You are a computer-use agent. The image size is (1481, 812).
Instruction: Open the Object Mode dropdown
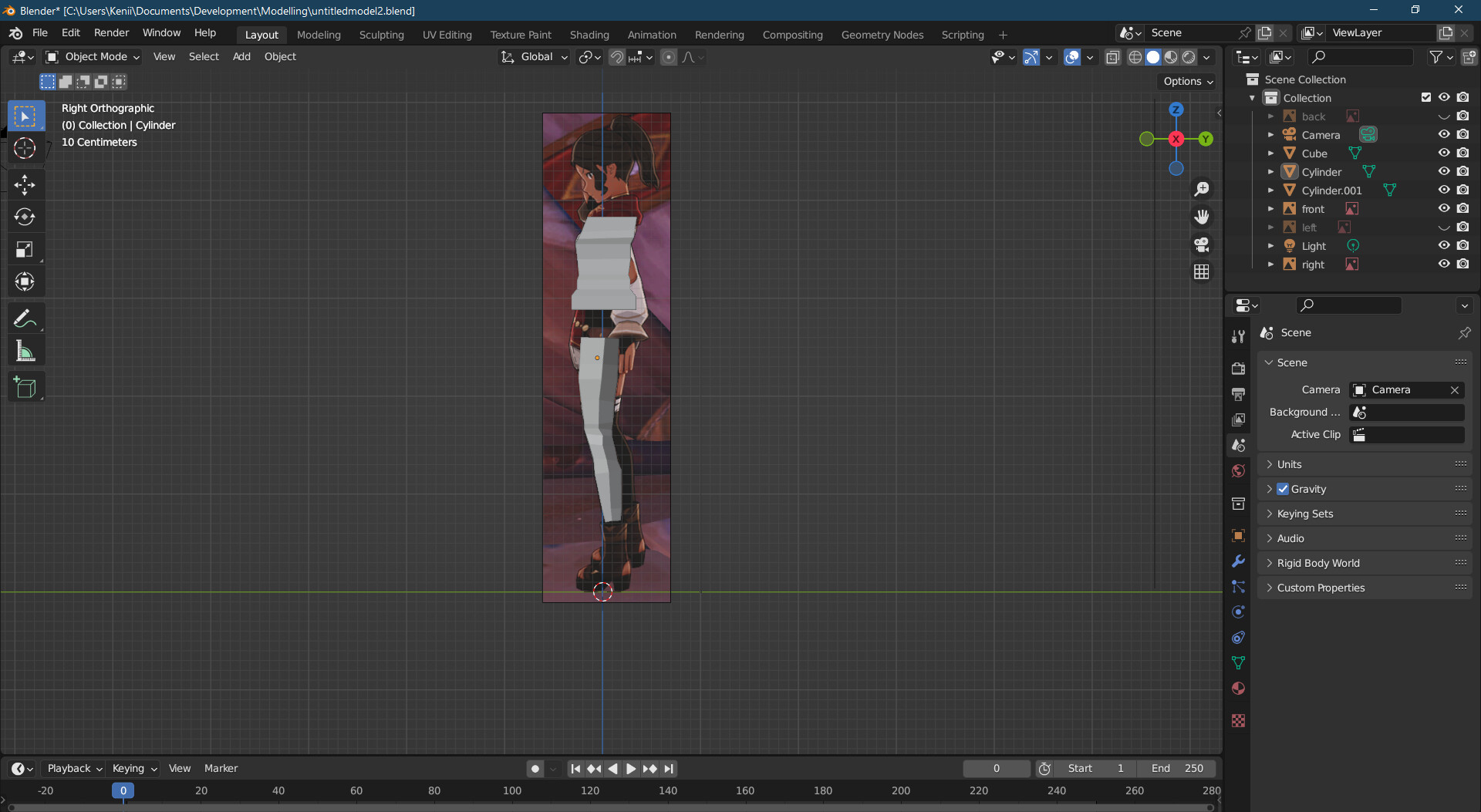tap(91, 56)
